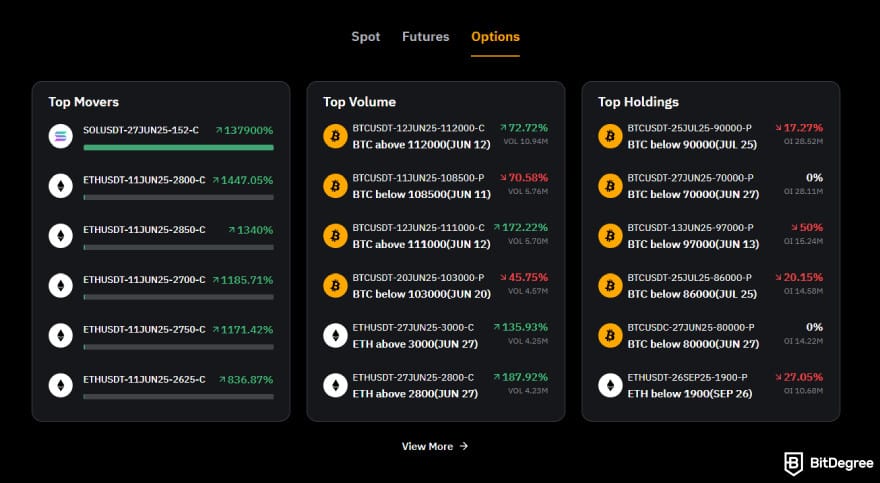
Task: Open SOLUSDT-27JUN25-152-C contract
Action: (x=141, y=130)
